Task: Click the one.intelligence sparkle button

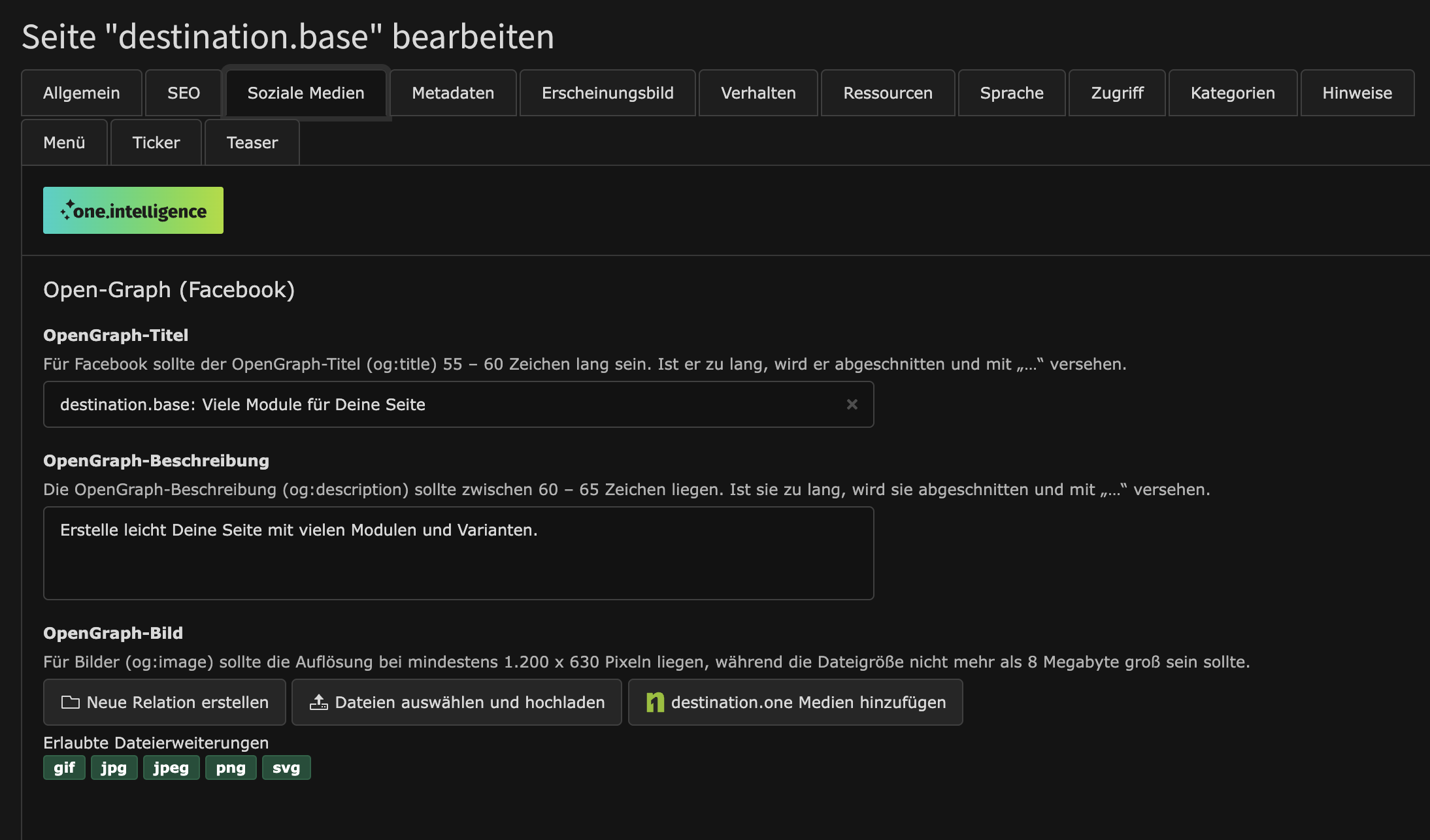Action: (133, 210)
